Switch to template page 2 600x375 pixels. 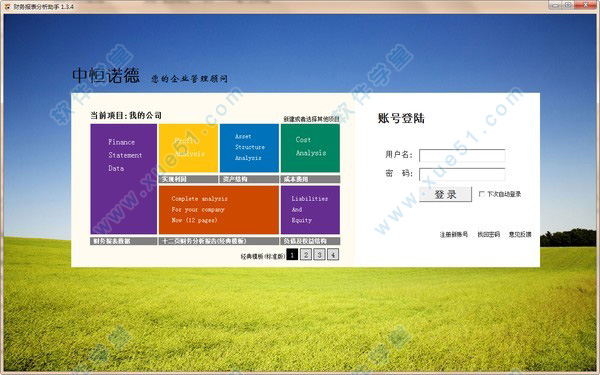306,254
